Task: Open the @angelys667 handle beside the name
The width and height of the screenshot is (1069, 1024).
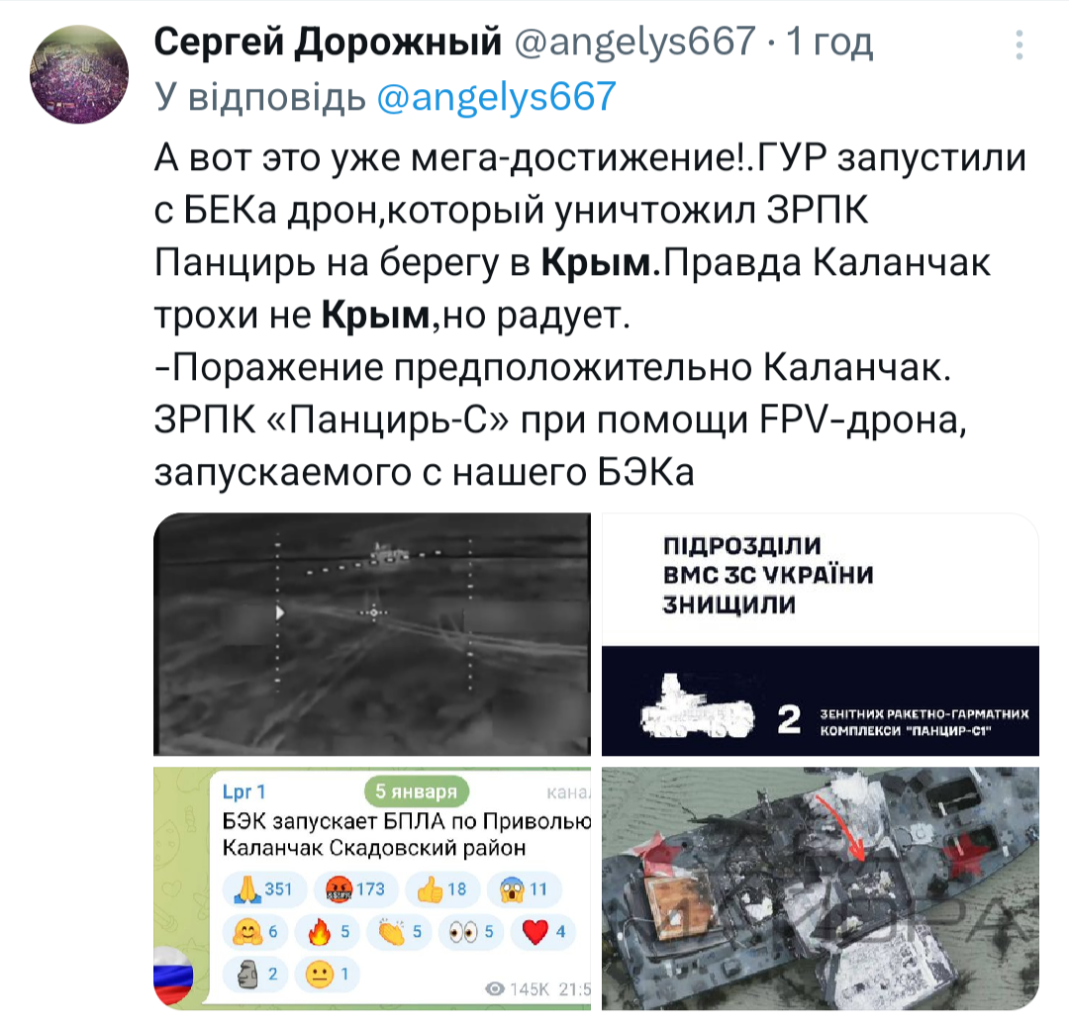Action: coord(635,41)
